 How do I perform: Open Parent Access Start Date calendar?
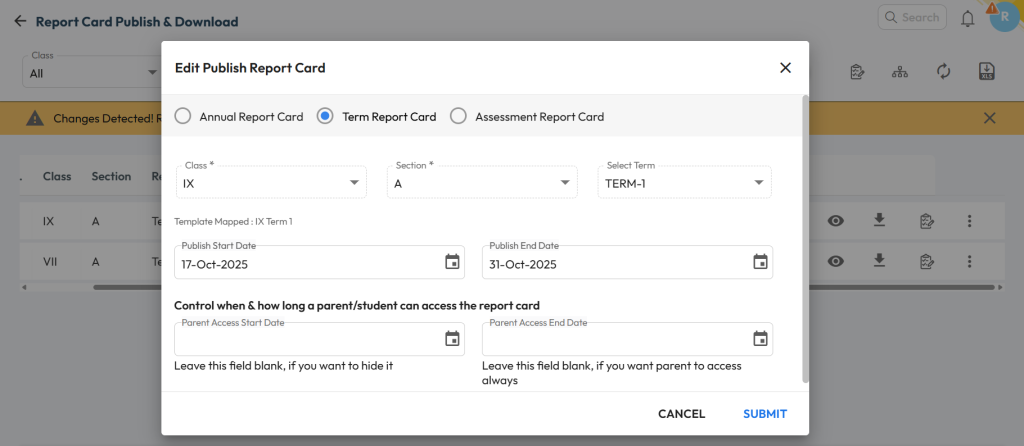click(452, 339)
